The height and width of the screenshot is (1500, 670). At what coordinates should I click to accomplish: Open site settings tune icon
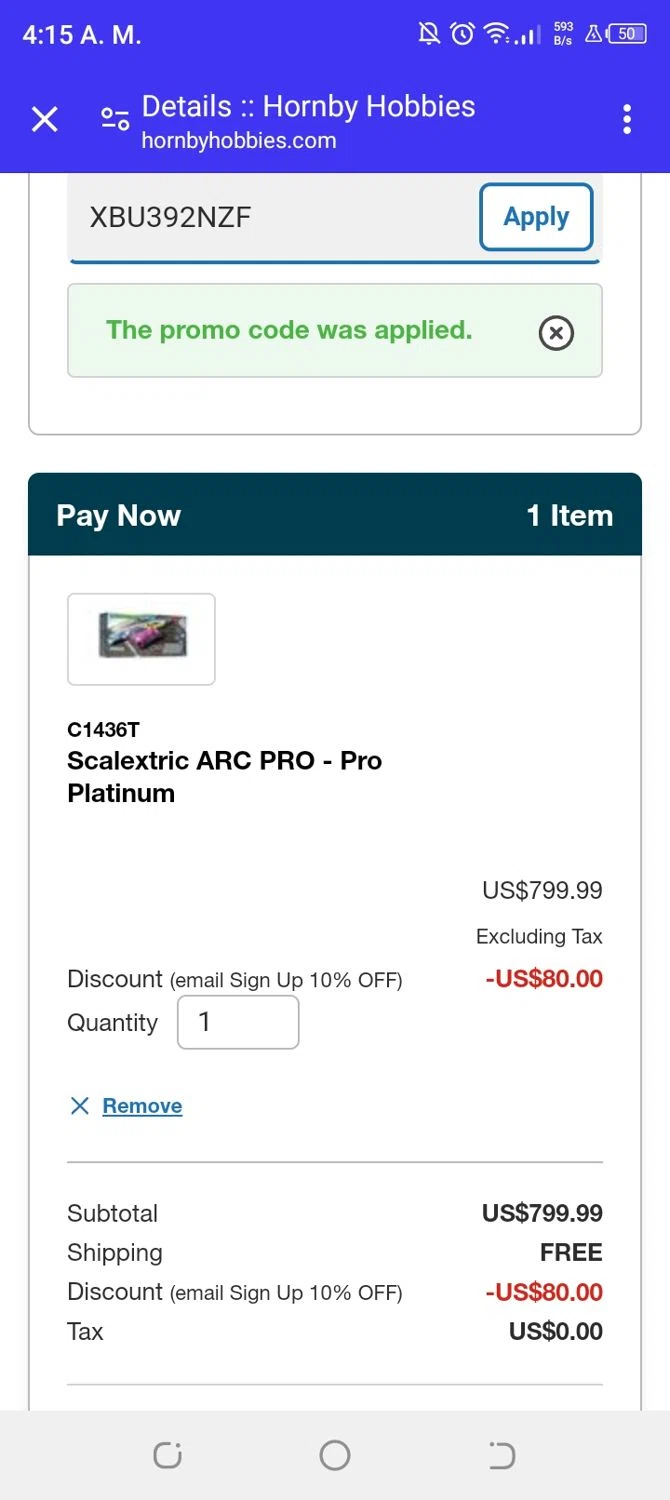[x=115, y=120]
